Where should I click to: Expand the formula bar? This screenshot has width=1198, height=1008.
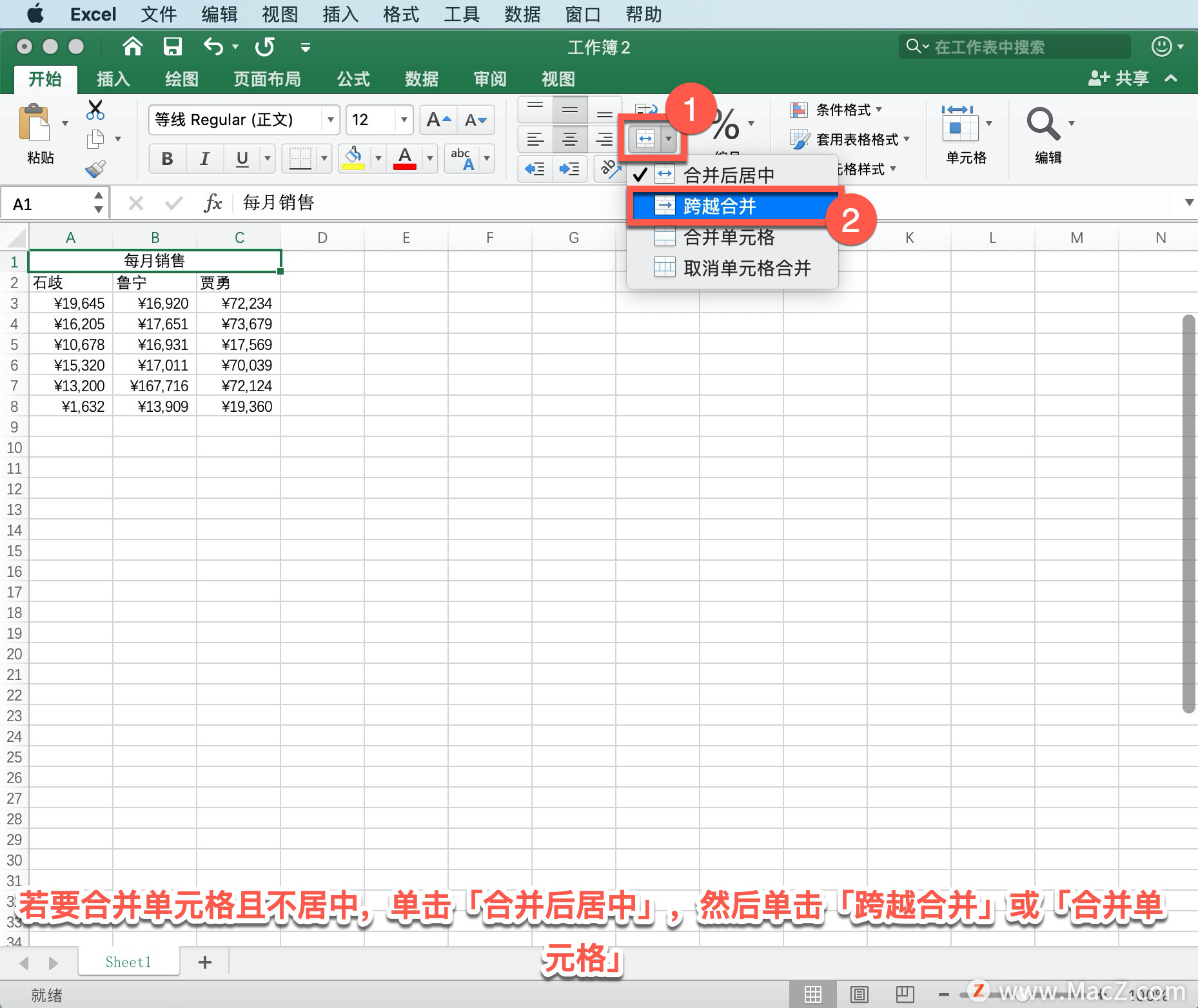(x=1189, y=203)
